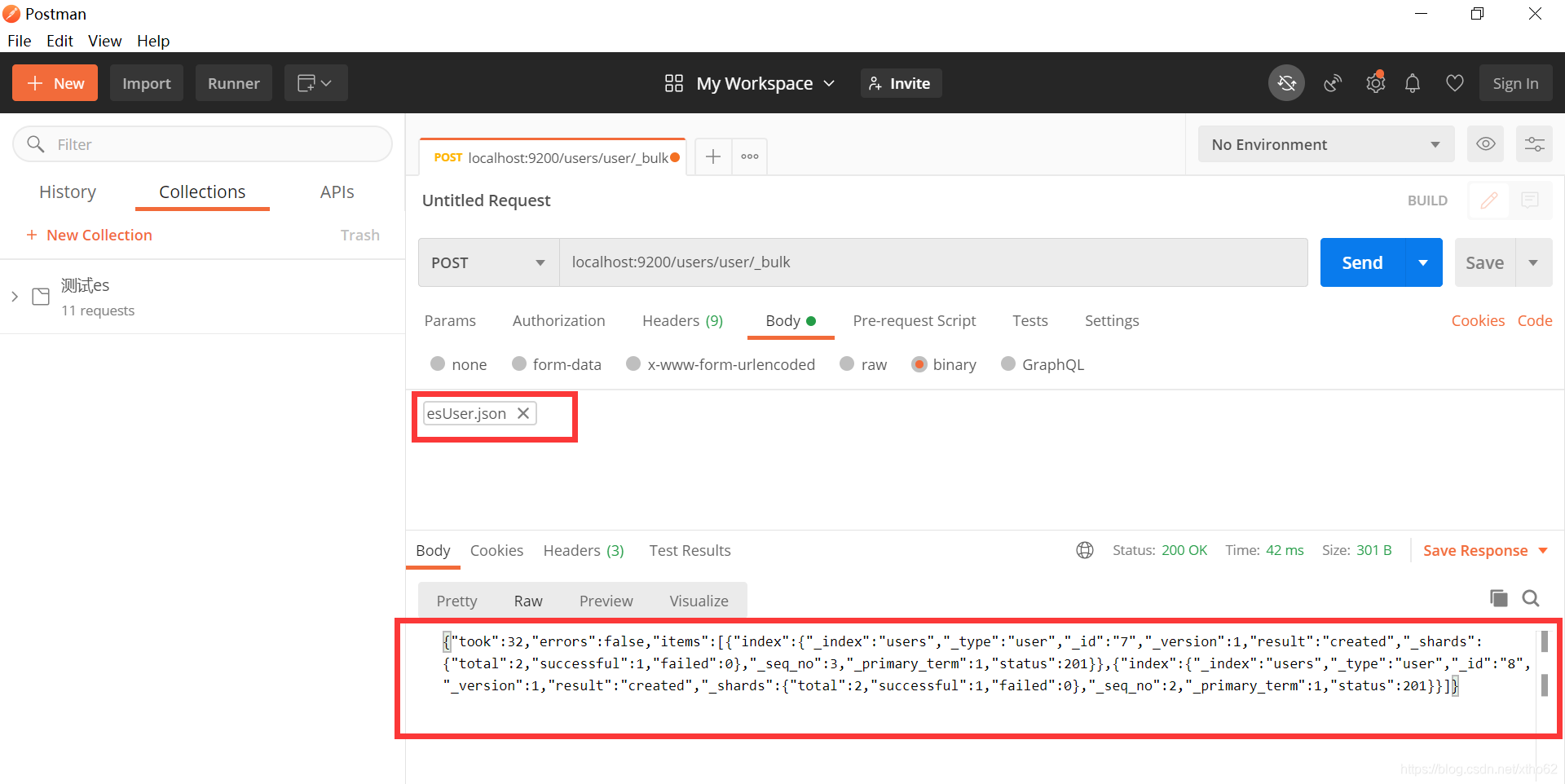Image resolution: width=1565 pixels, height=784 pixels.
Task: Open the Authorization tab
Action: (558, 321)
